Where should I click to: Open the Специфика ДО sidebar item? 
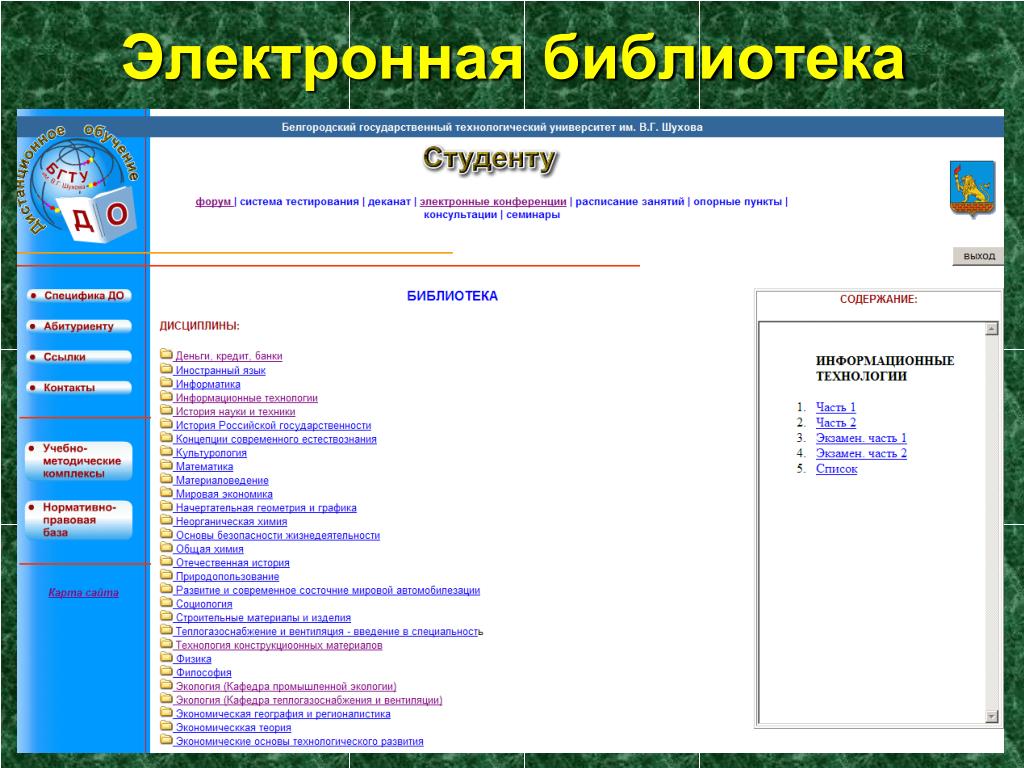[79, 296]
